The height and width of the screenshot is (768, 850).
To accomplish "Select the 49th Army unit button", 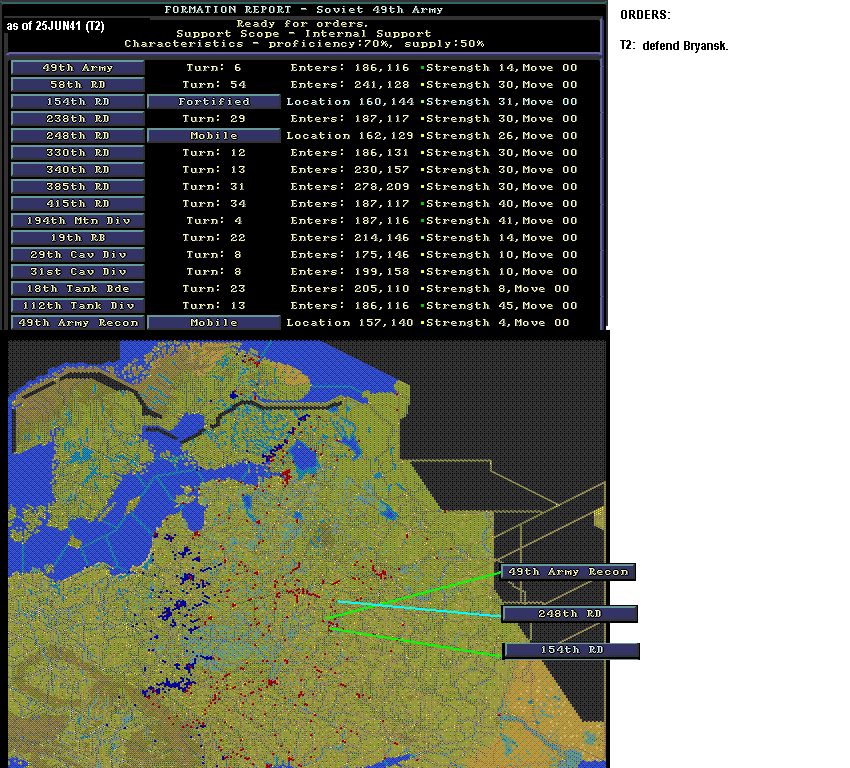I will point(78,68).
